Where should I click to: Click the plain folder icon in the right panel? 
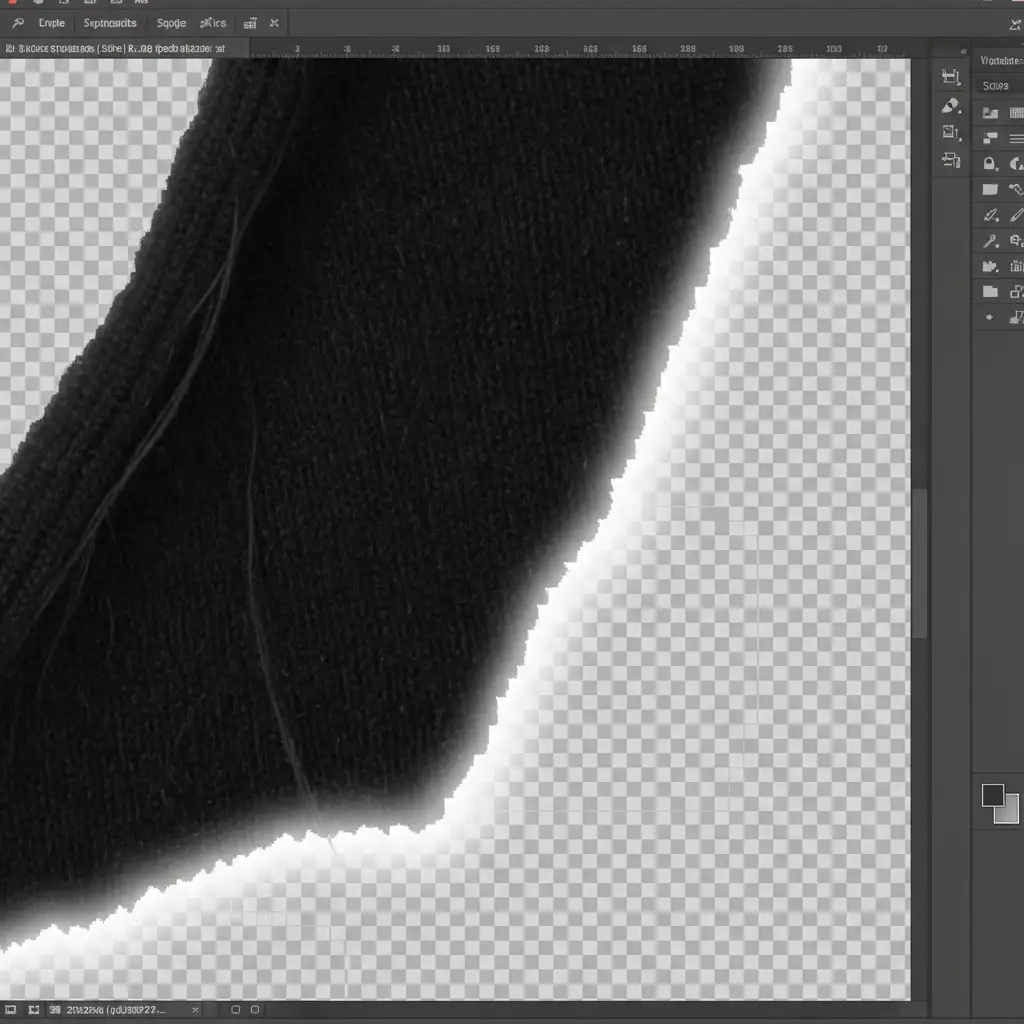pos(990,292)
